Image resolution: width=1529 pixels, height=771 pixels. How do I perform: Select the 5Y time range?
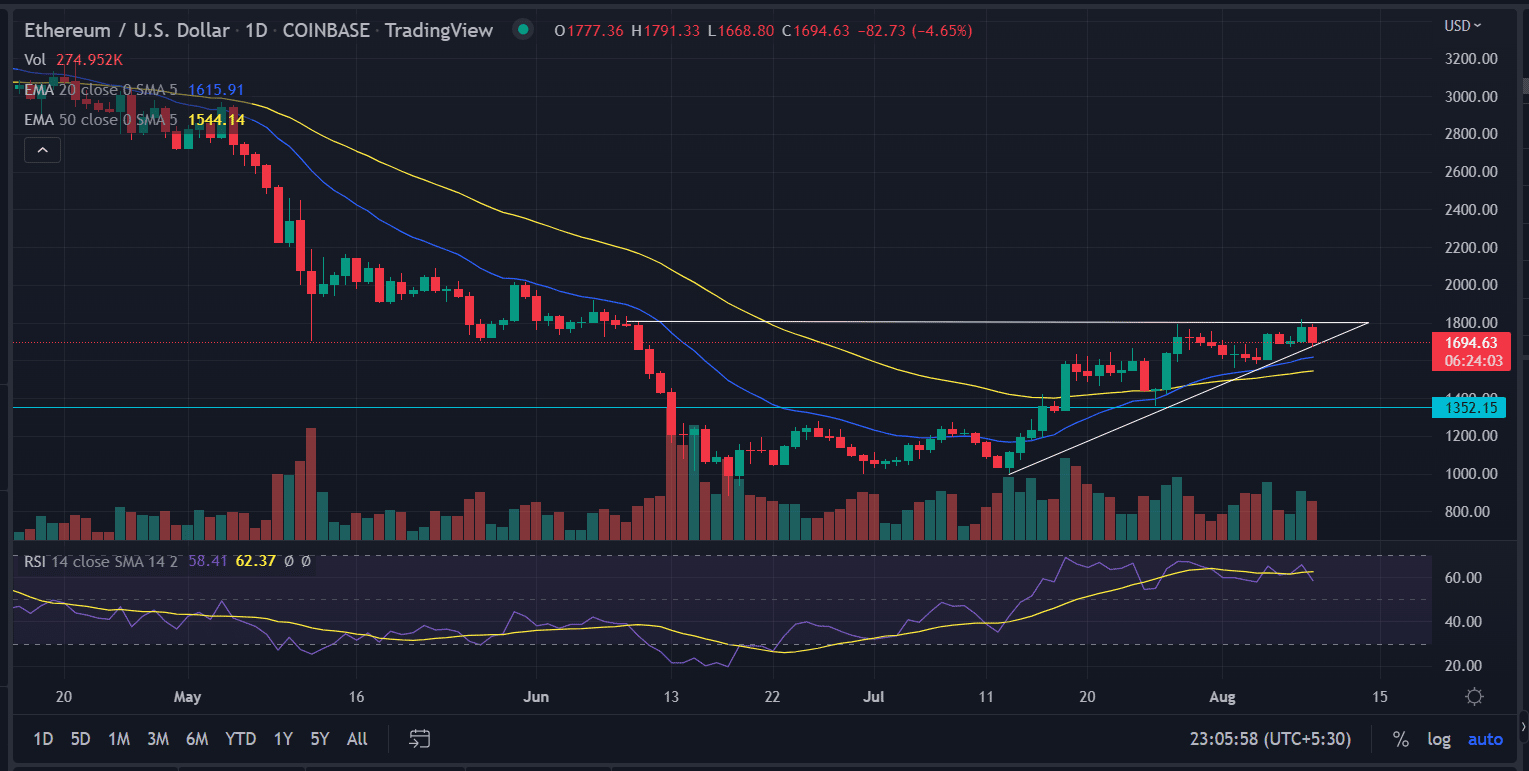[x=319, y=739]
